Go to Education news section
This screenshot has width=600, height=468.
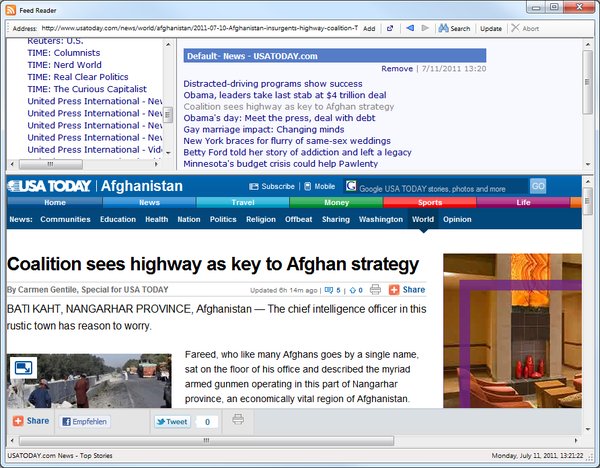(x=118, y=219)
